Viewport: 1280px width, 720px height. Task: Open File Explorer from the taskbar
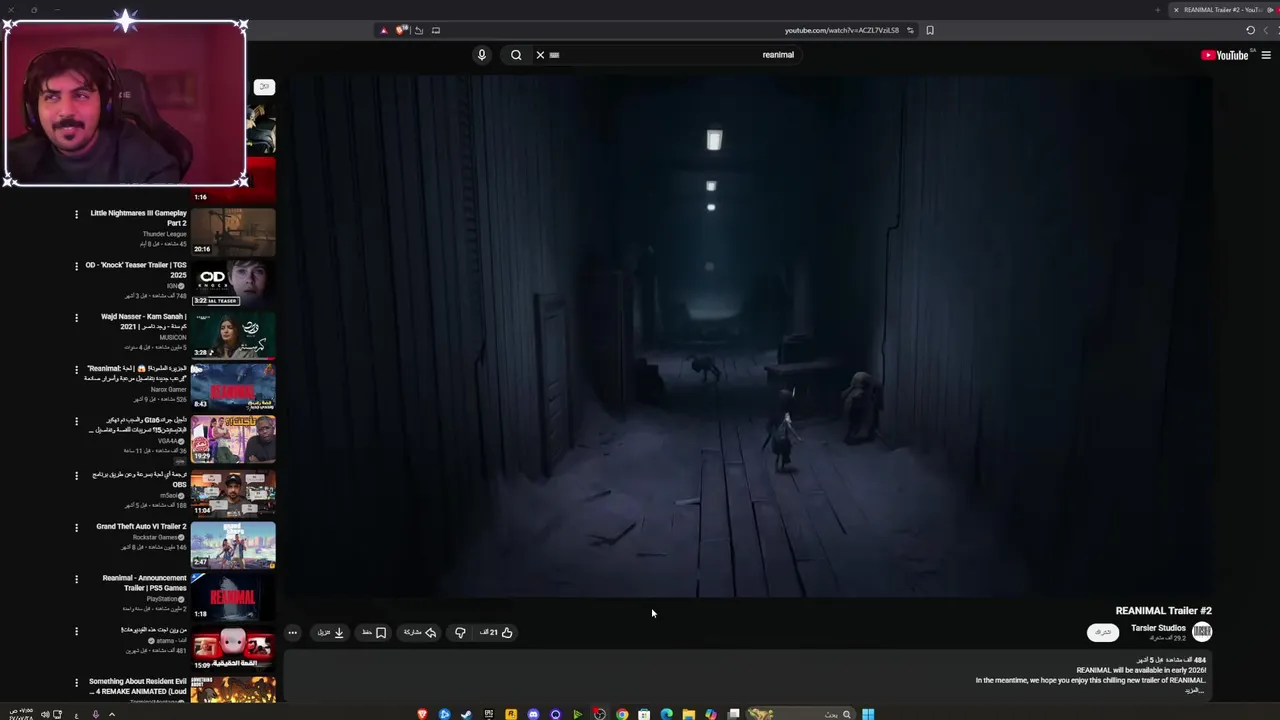click(689, 714)
